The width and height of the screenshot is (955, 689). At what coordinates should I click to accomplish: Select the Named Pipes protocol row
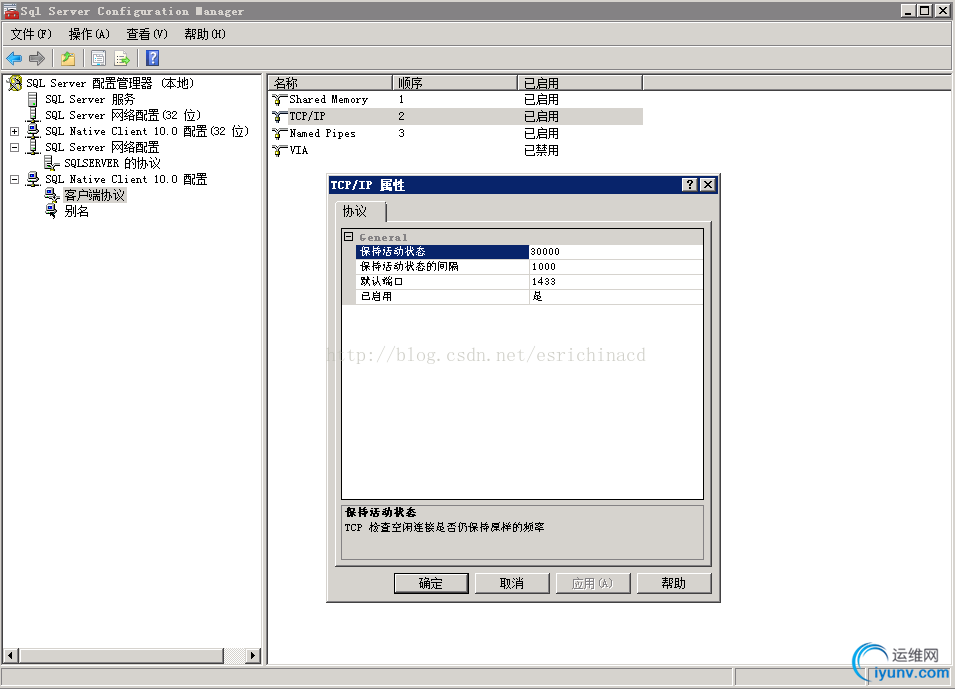[457, 133]
